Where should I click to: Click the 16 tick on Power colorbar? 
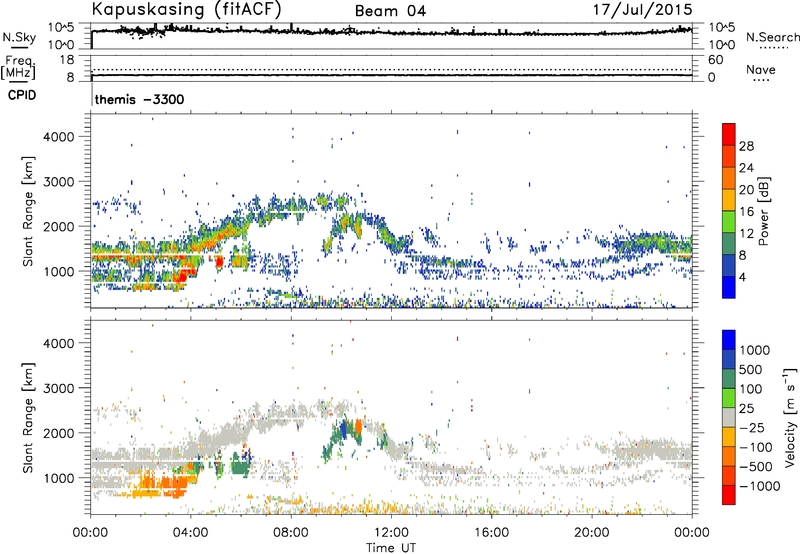(x=746, y=212)
